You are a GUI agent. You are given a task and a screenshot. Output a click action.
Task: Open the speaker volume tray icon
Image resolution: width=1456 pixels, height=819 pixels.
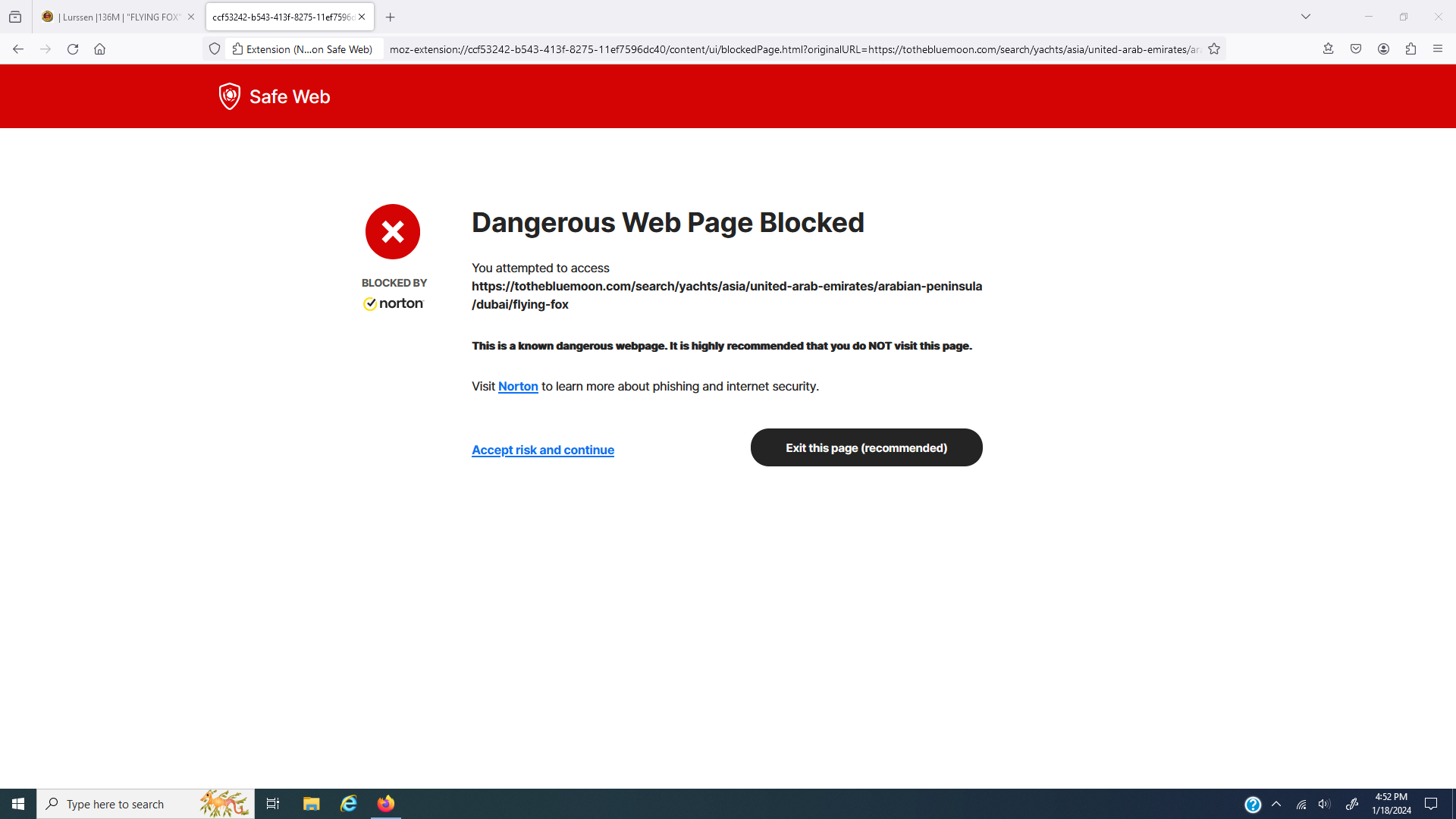[x=1324, y=805]
